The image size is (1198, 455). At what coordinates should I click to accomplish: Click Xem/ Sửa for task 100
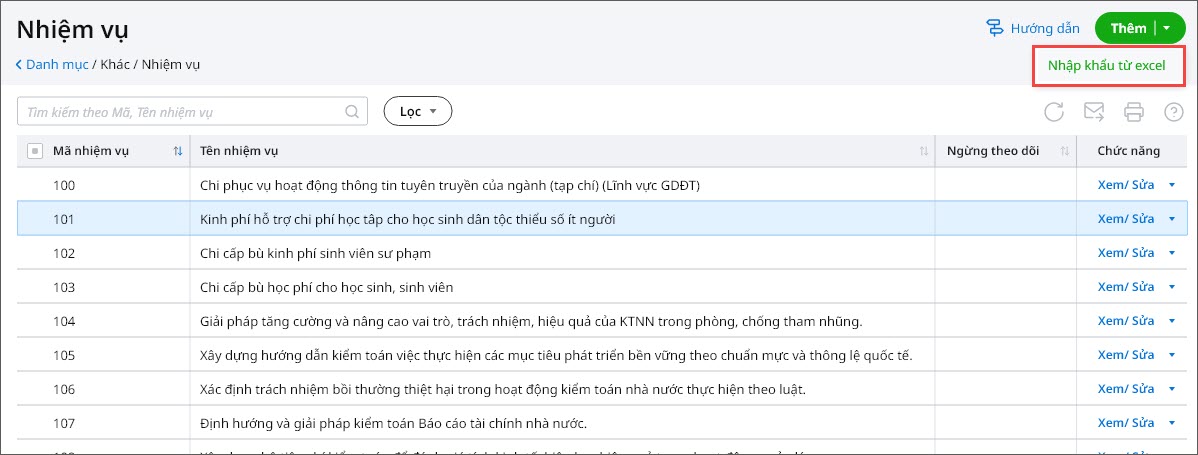click(1125, 185)
